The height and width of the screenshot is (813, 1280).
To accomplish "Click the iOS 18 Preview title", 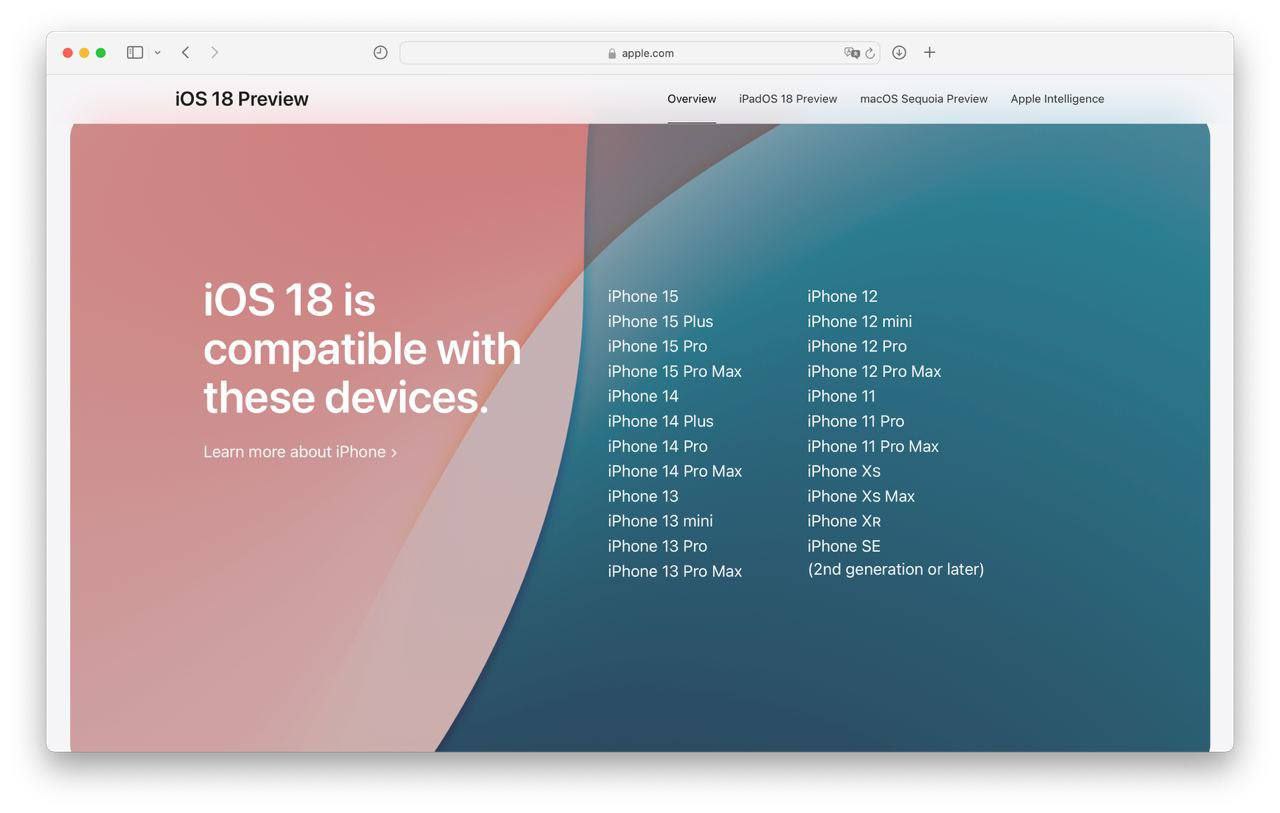I will [x=242, y=99].
